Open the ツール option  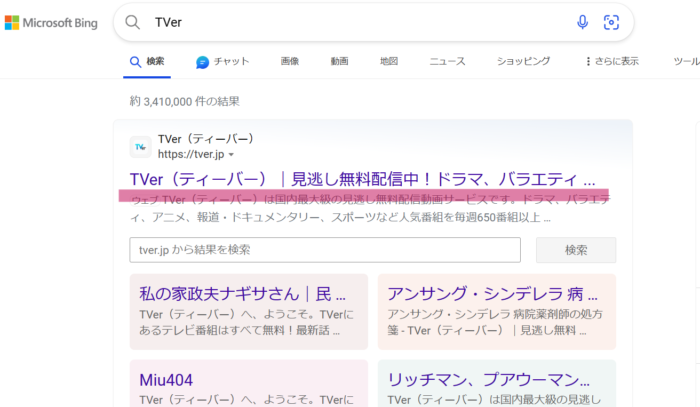click(x=687, y=61)
